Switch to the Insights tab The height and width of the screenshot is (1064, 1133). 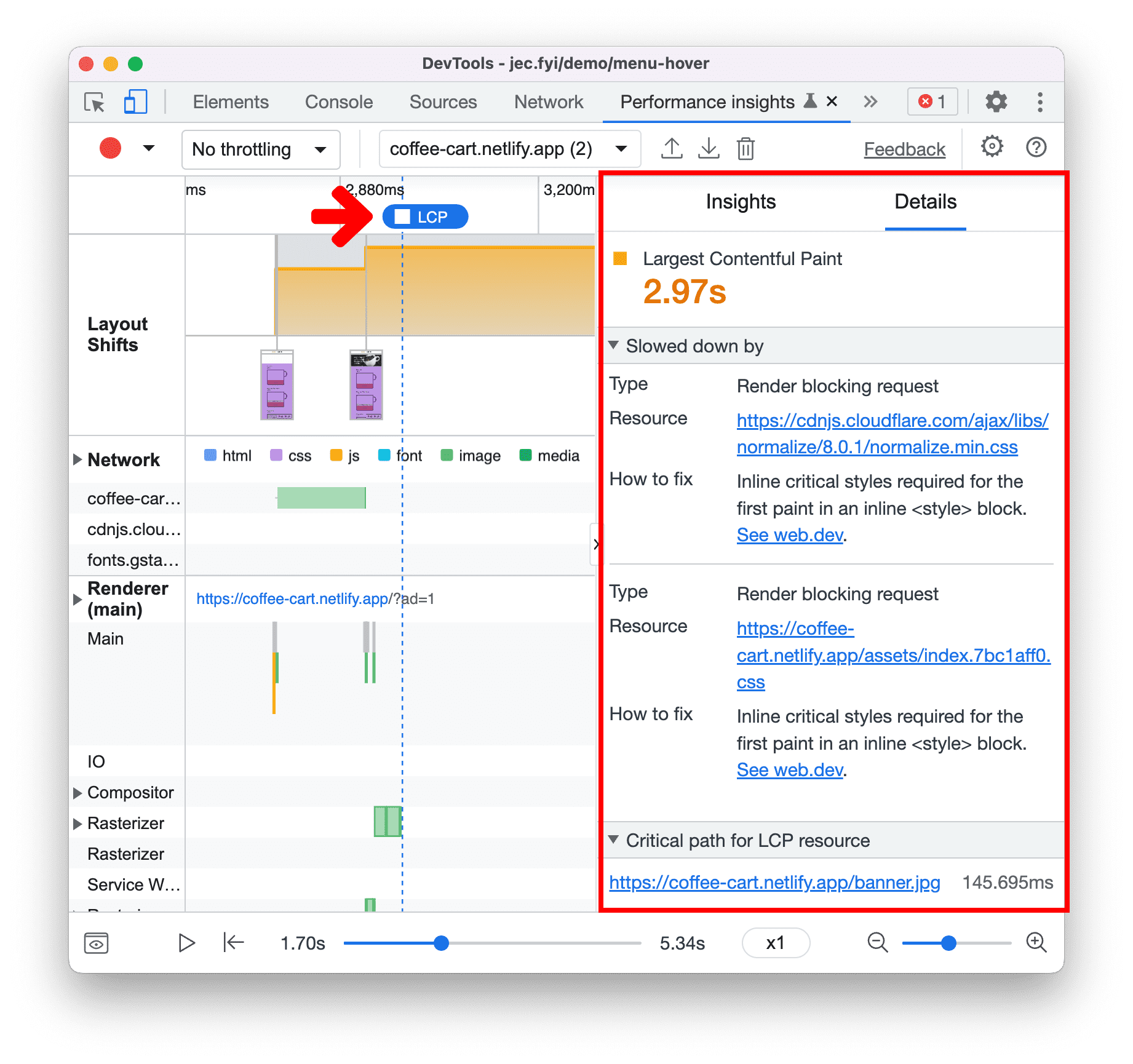click(741, 202)
